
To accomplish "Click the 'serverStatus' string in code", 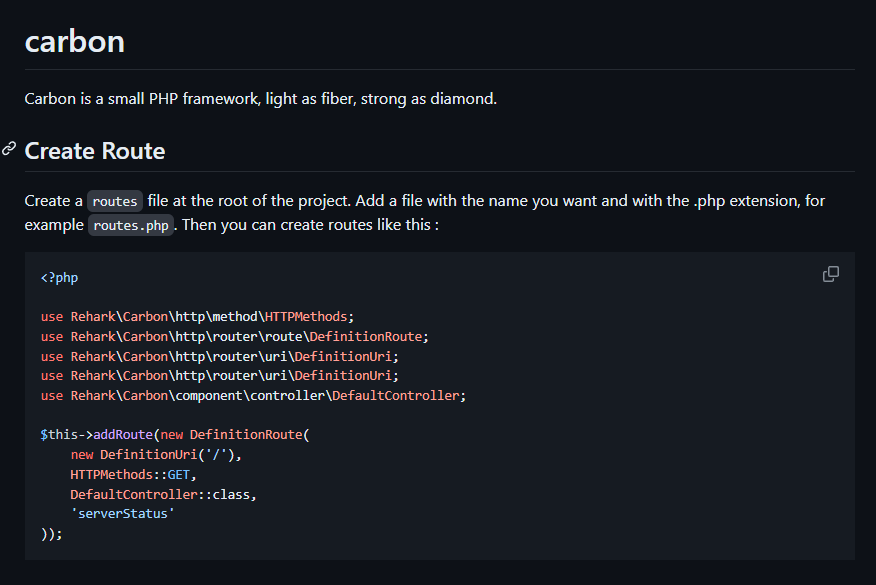I will [122, 514].
